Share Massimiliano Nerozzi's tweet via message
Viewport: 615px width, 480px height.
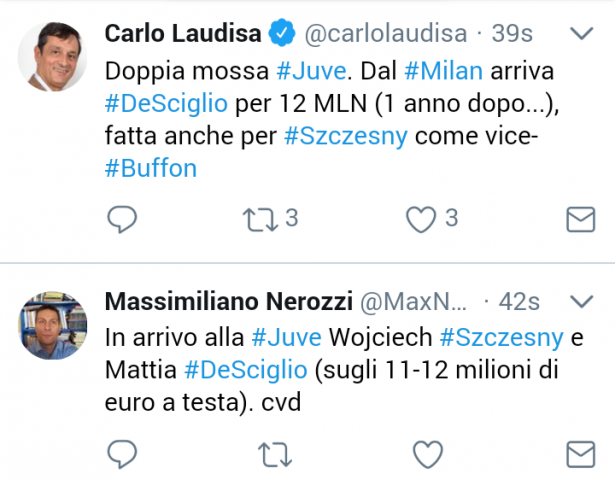click(581, 454)
